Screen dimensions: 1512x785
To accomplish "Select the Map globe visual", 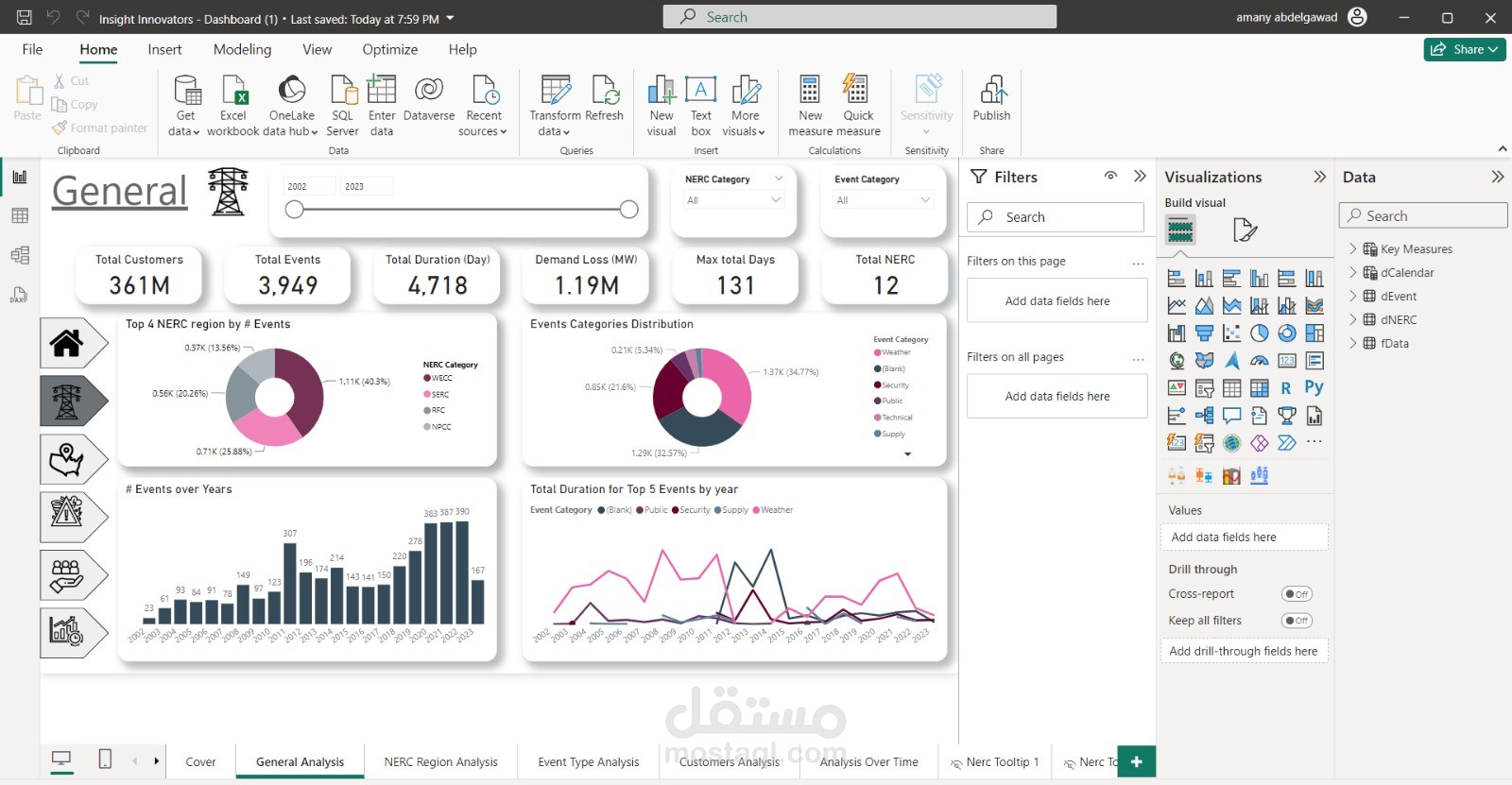I will pyautogui.click(x=1177, y=360).
